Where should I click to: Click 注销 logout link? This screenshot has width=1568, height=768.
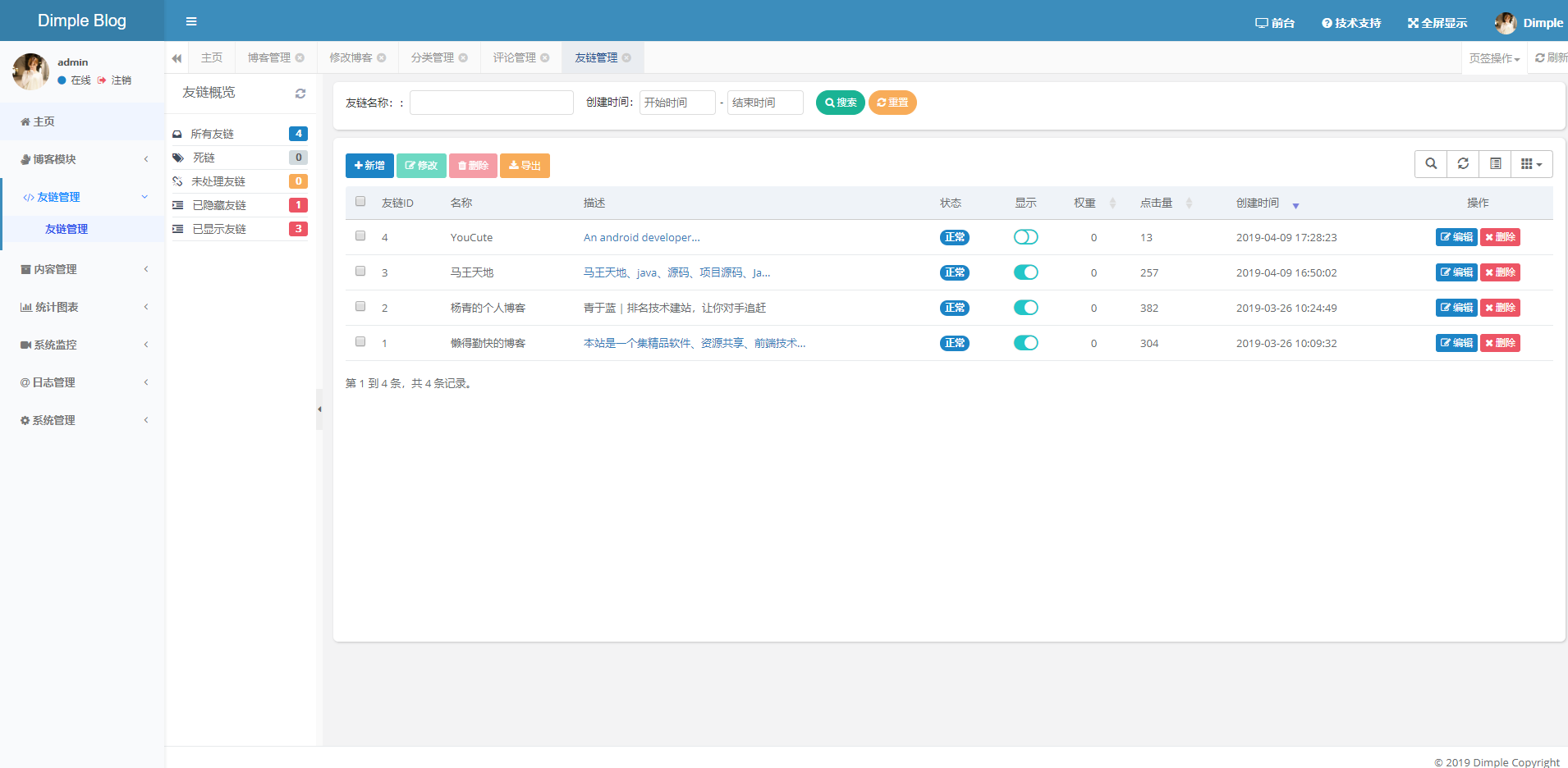[115, 80]
